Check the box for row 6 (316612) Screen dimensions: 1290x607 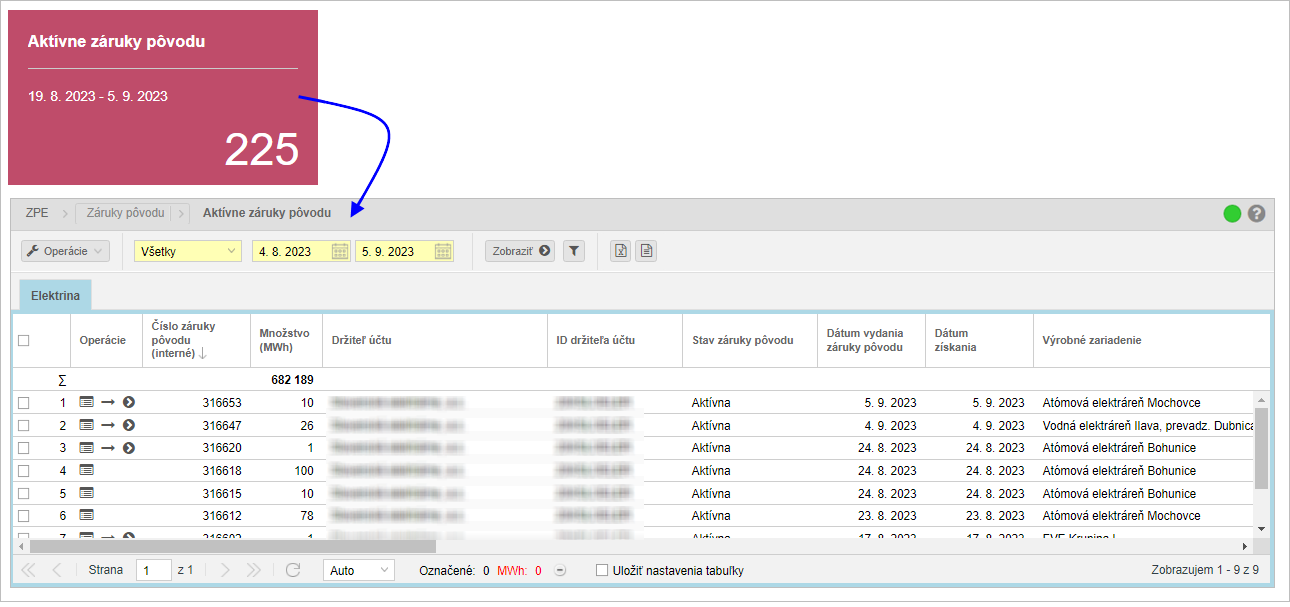click(x=24, y=516)
